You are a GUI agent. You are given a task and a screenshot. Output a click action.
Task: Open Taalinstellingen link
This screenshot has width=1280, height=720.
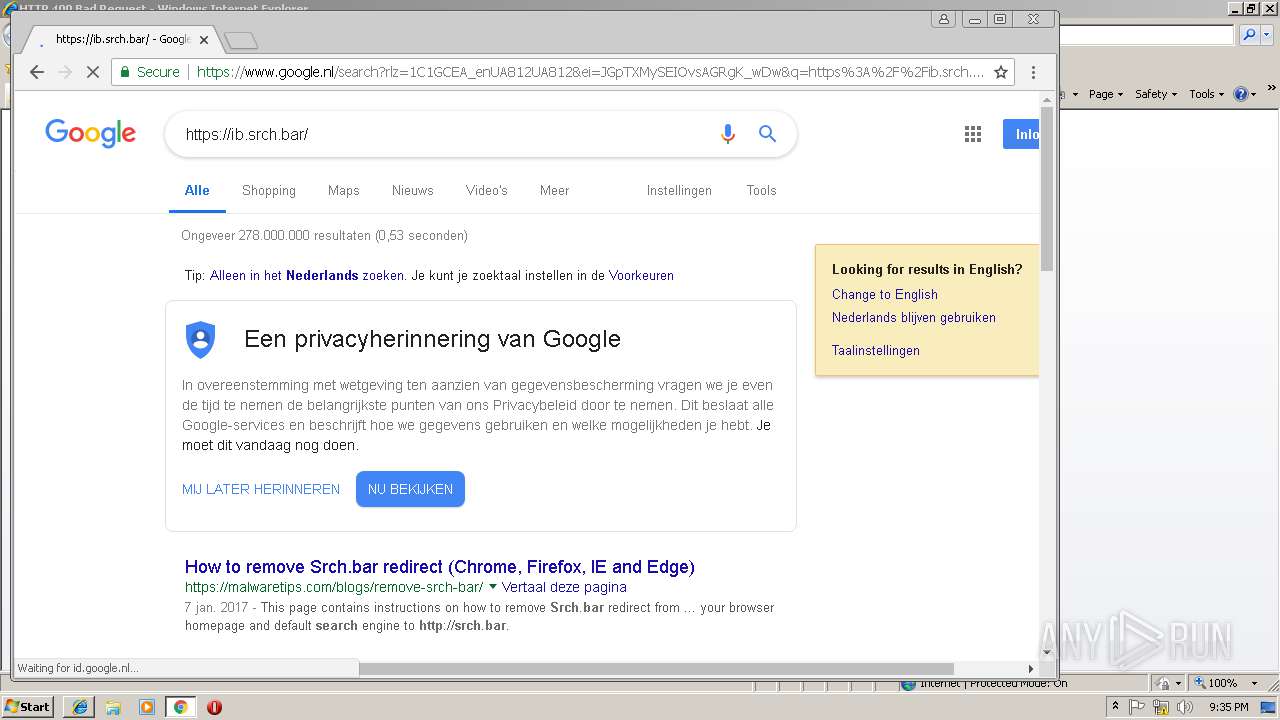[876, 350]
